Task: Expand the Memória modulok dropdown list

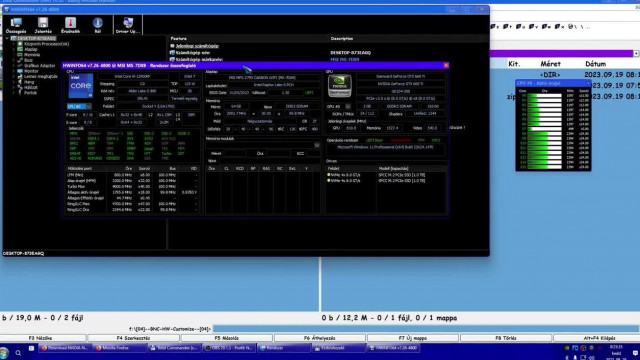Action: (263, 145)
